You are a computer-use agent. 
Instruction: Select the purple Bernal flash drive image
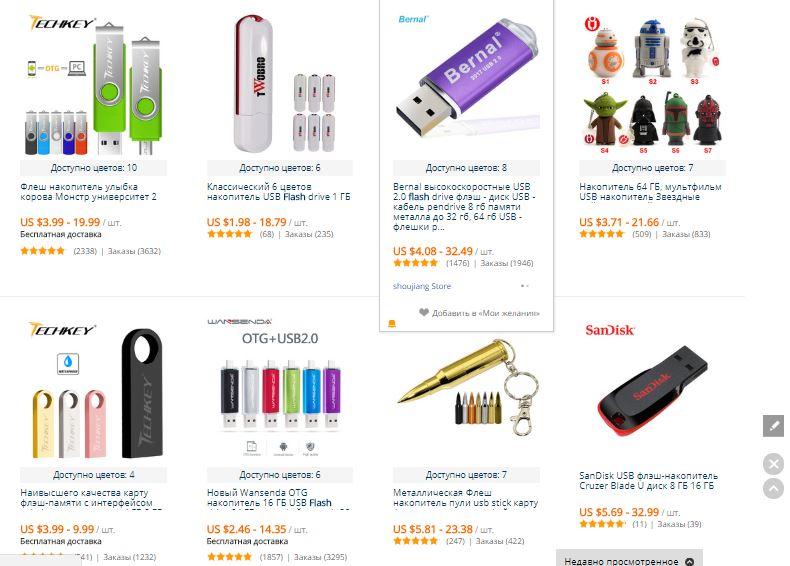[x=467, y=81]
